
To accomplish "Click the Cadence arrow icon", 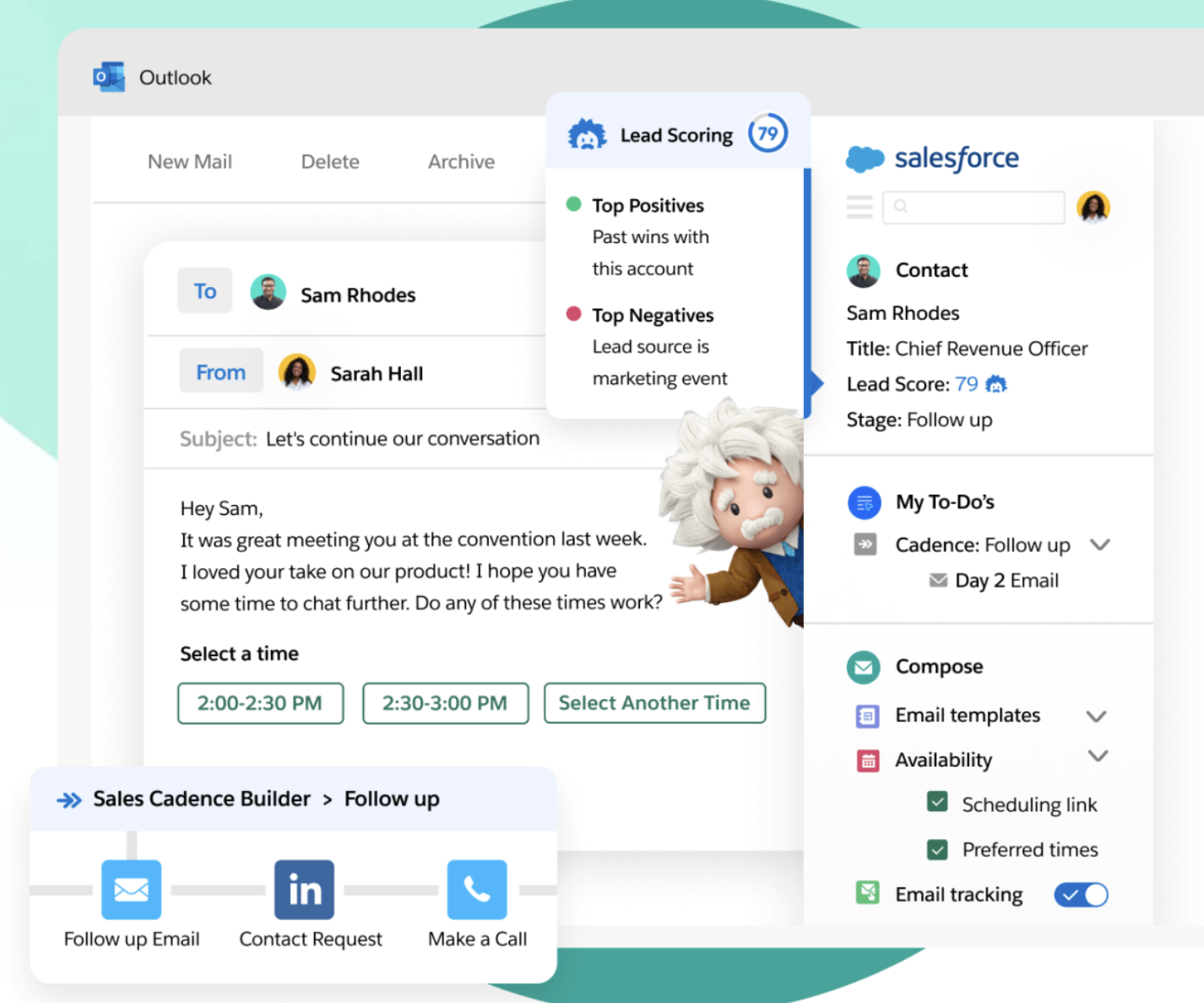I will coord(865,545).
